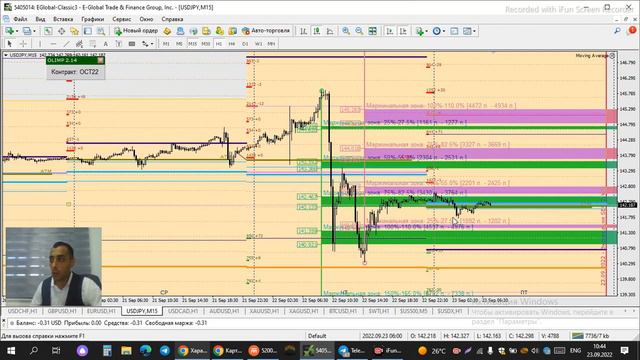The image size is (640, 360).
Task: Open the Calculator taskbar icon
Action: tap(107, 351)
